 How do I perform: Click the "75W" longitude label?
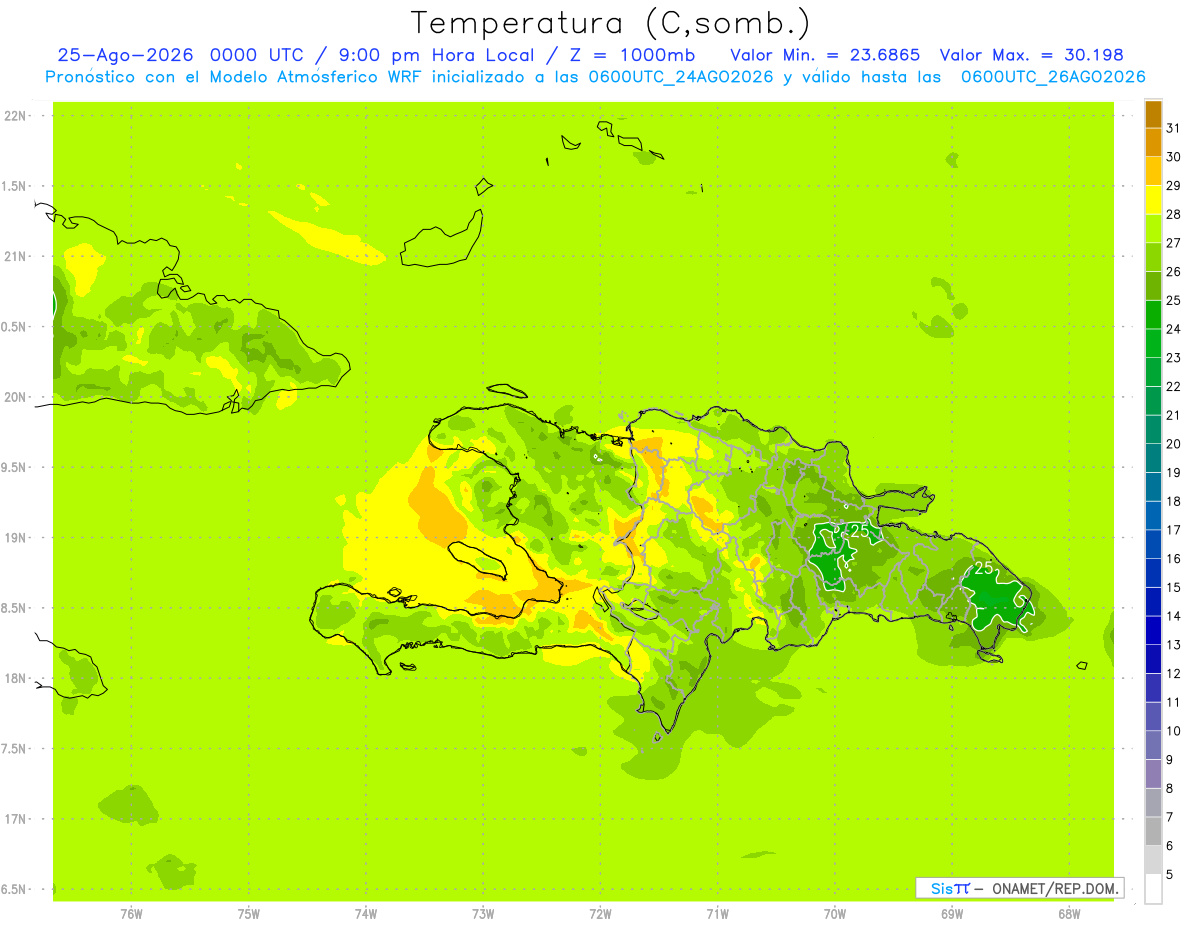248,913
